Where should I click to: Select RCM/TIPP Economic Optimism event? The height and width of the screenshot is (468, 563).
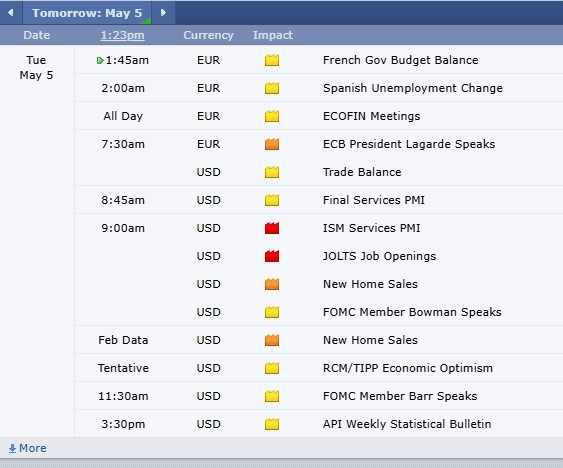[408, 368]
